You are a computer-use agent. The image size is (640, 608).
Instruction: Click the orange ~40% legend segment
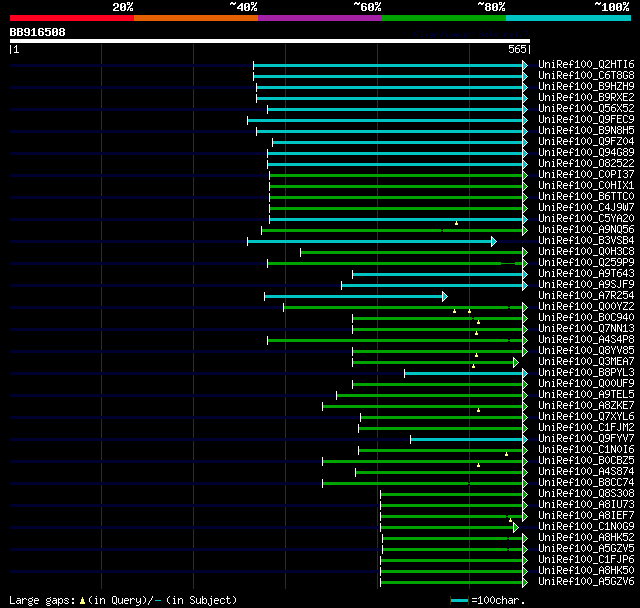click(196, 18)
